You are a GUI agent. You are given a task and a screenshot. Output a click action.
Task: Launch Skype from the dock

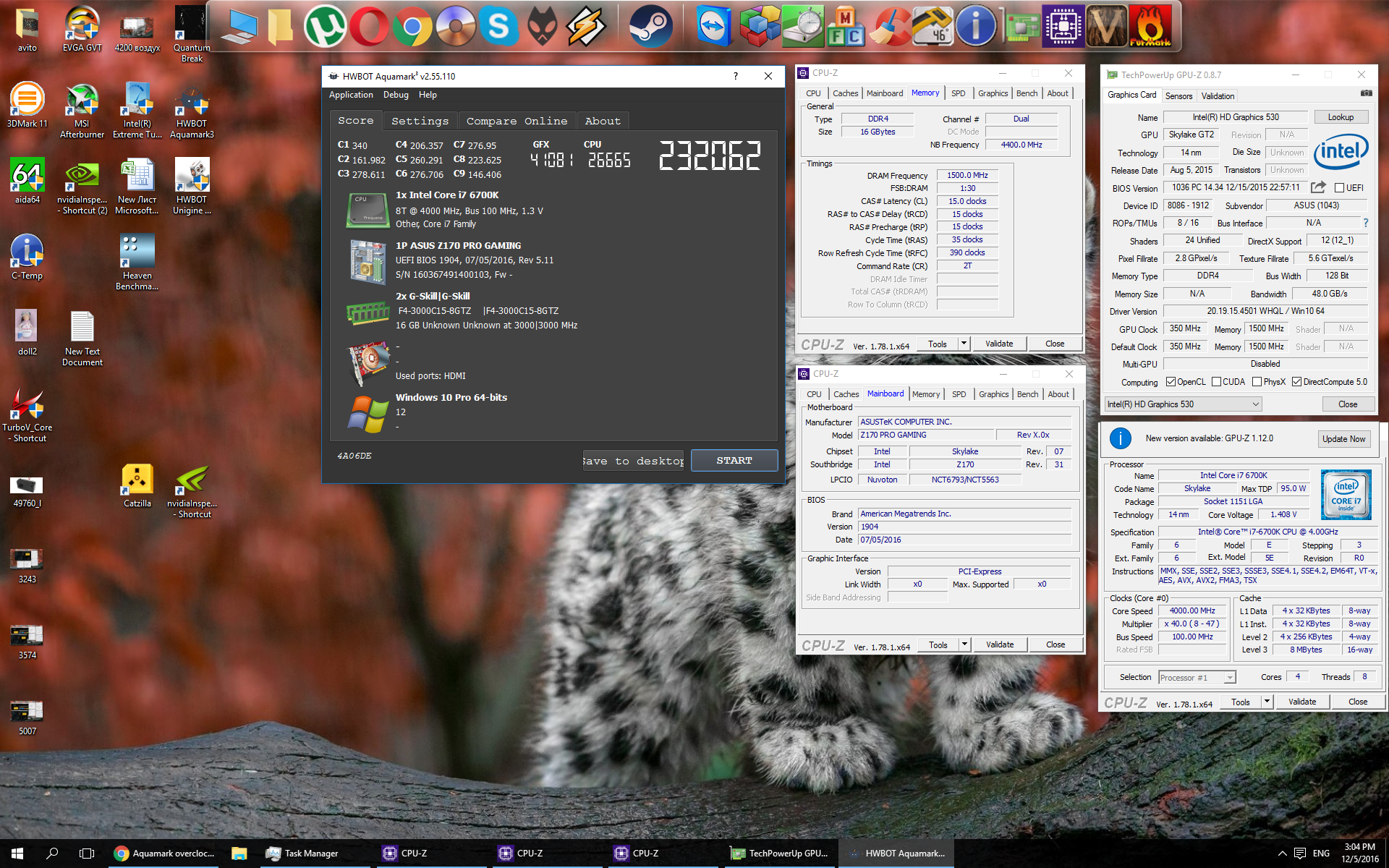pos(498,27)
